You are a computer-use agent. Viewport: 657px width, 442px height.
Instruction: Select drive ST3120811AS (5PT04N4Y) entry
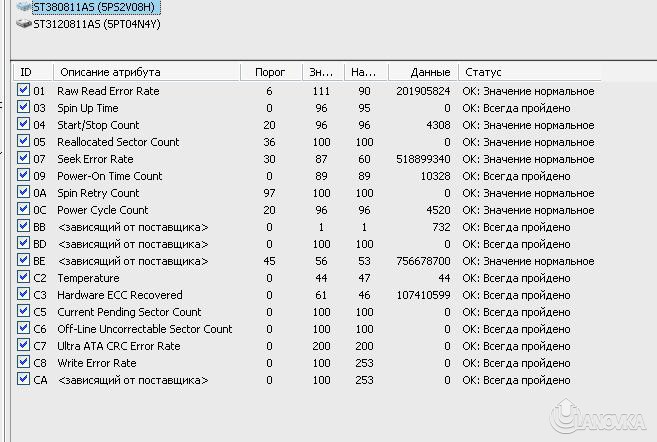click(97, 24)
